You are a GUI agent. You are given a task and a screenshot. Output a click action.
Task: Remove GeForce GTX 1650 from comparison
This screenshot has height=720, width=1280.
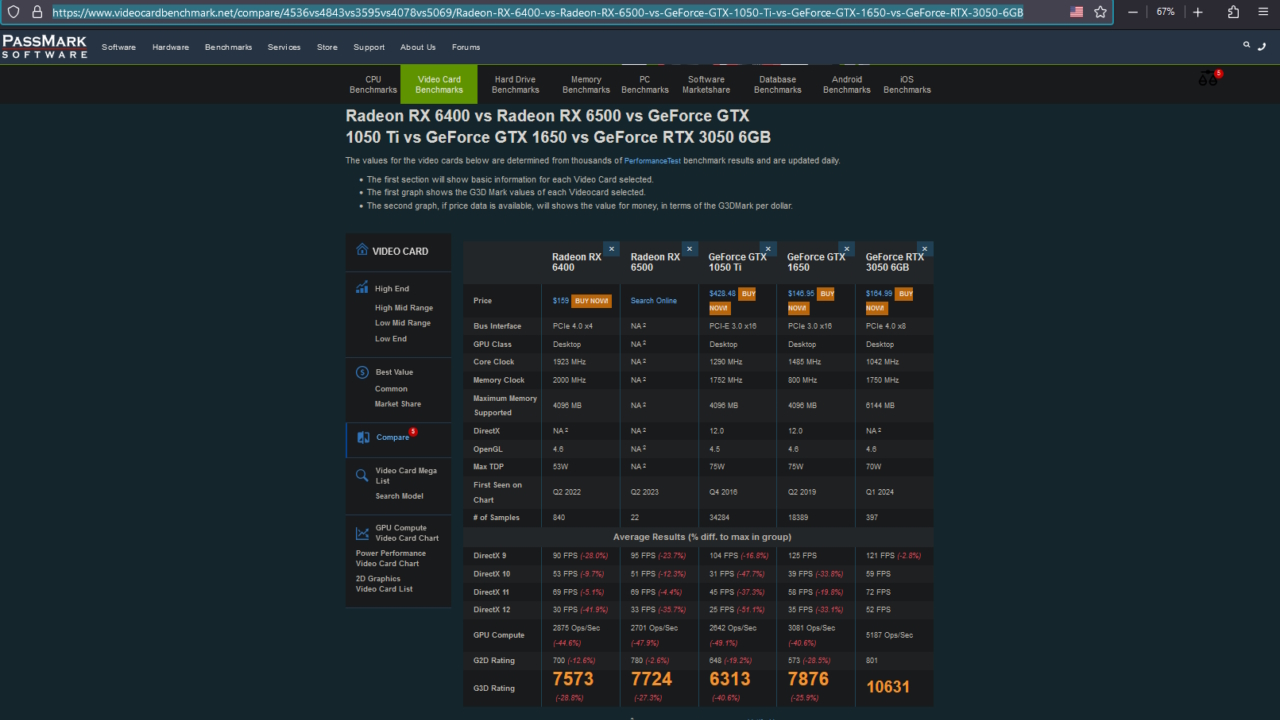coord(846,248)
